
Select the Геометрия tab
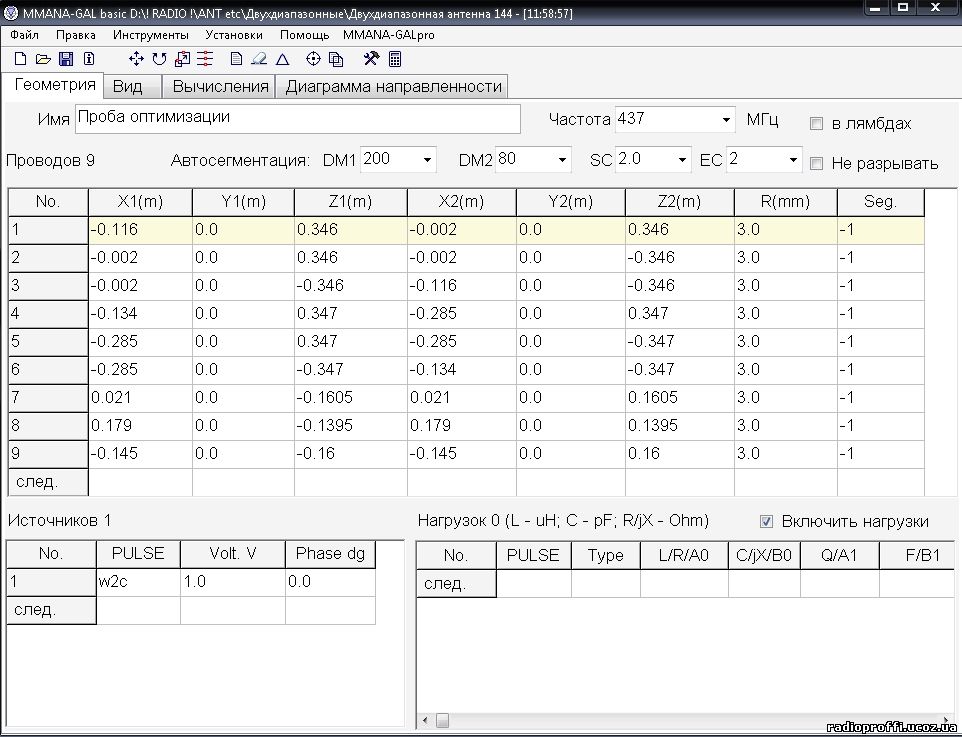pyautogui.click(x=55, y=85)
